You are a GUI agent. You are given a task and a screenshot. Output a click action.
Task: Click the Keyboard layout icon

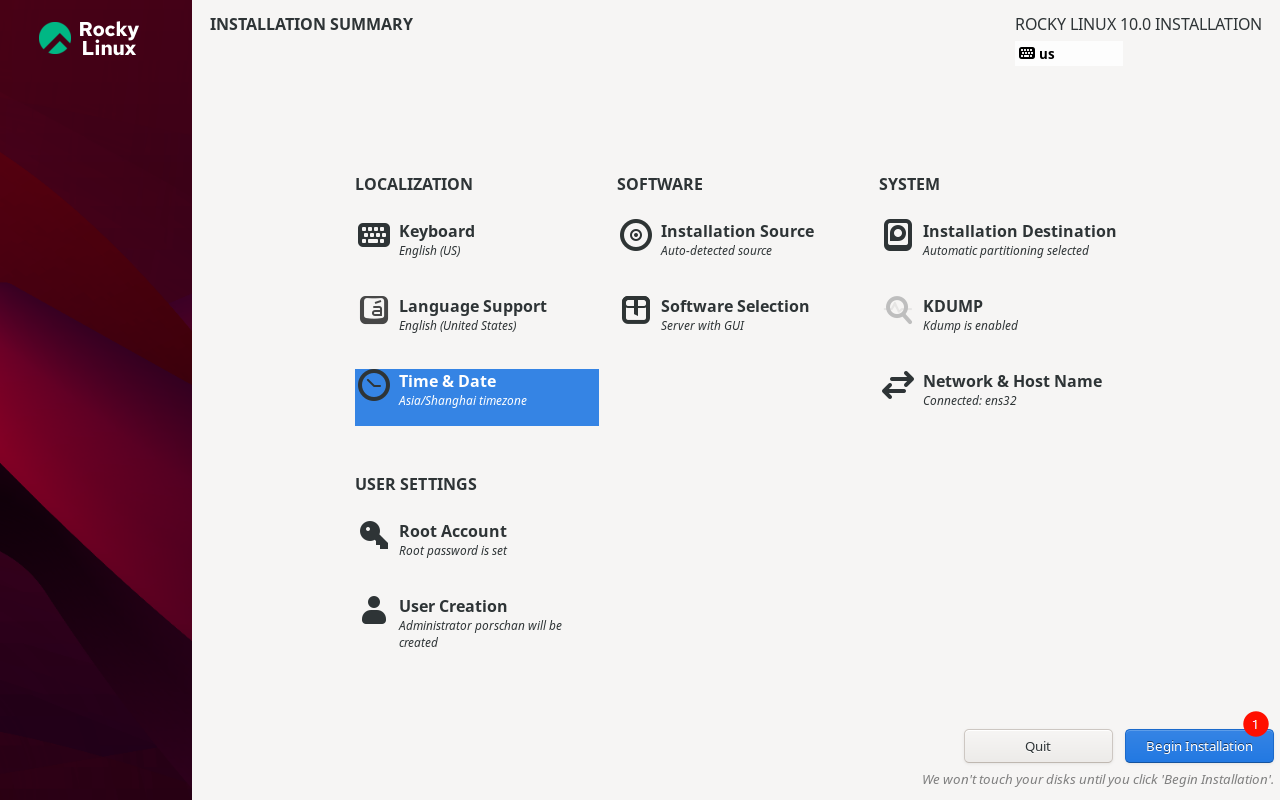(x=374, y=235)
